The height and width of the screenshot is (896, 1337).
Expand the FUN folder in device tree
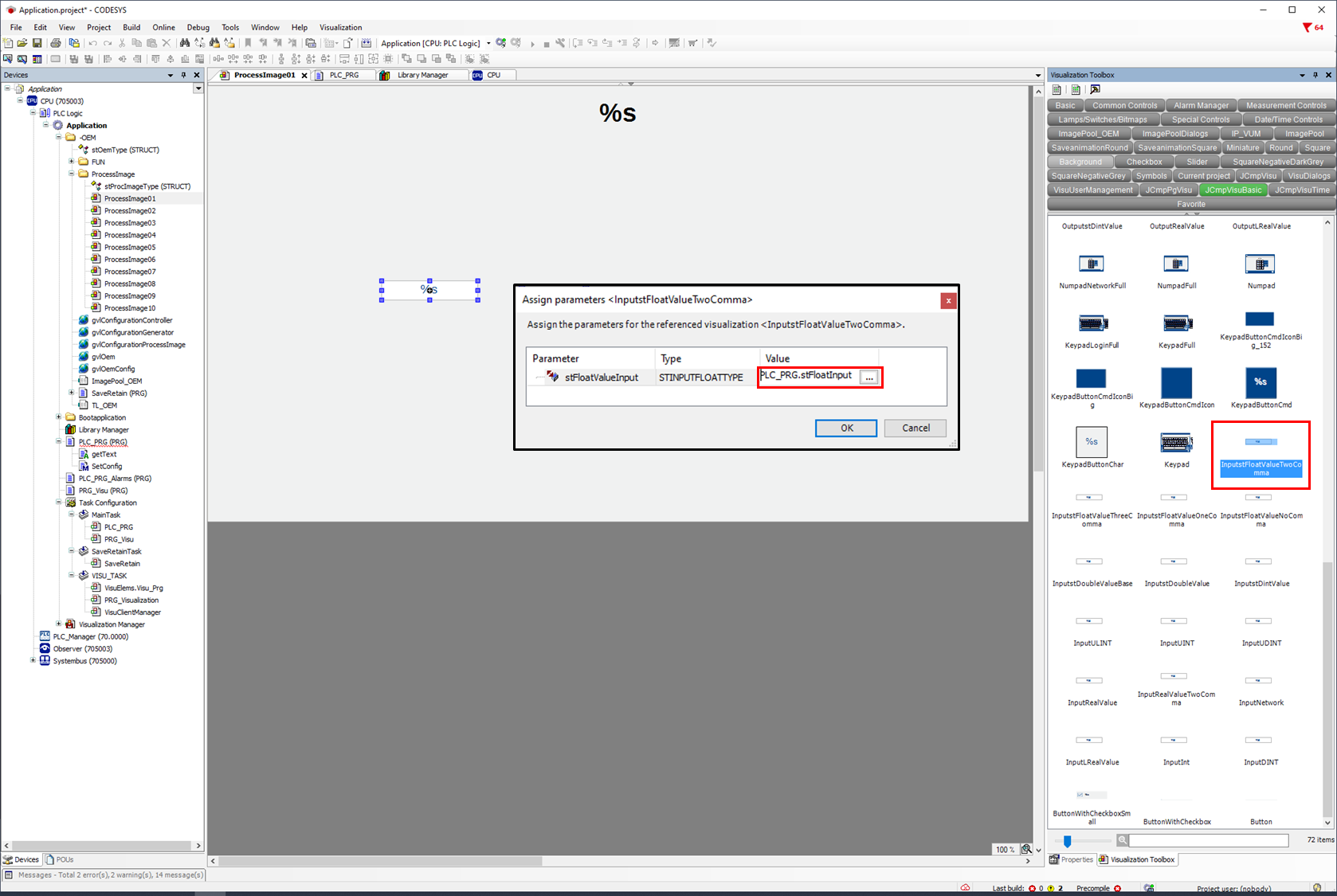point(72,162)
